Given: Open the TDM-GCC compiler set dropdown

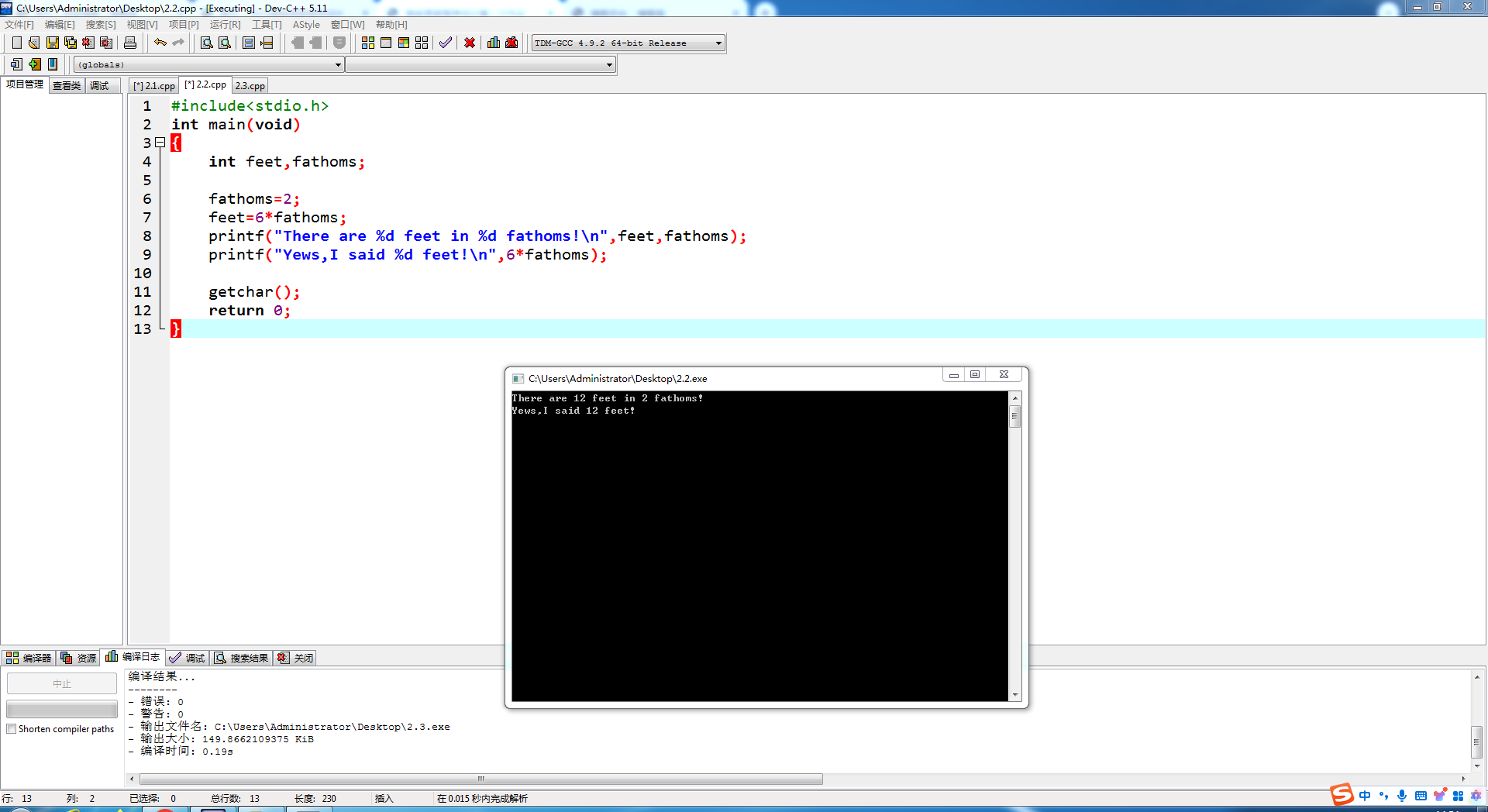Looking at the screenshot, I should coord(629,43).
